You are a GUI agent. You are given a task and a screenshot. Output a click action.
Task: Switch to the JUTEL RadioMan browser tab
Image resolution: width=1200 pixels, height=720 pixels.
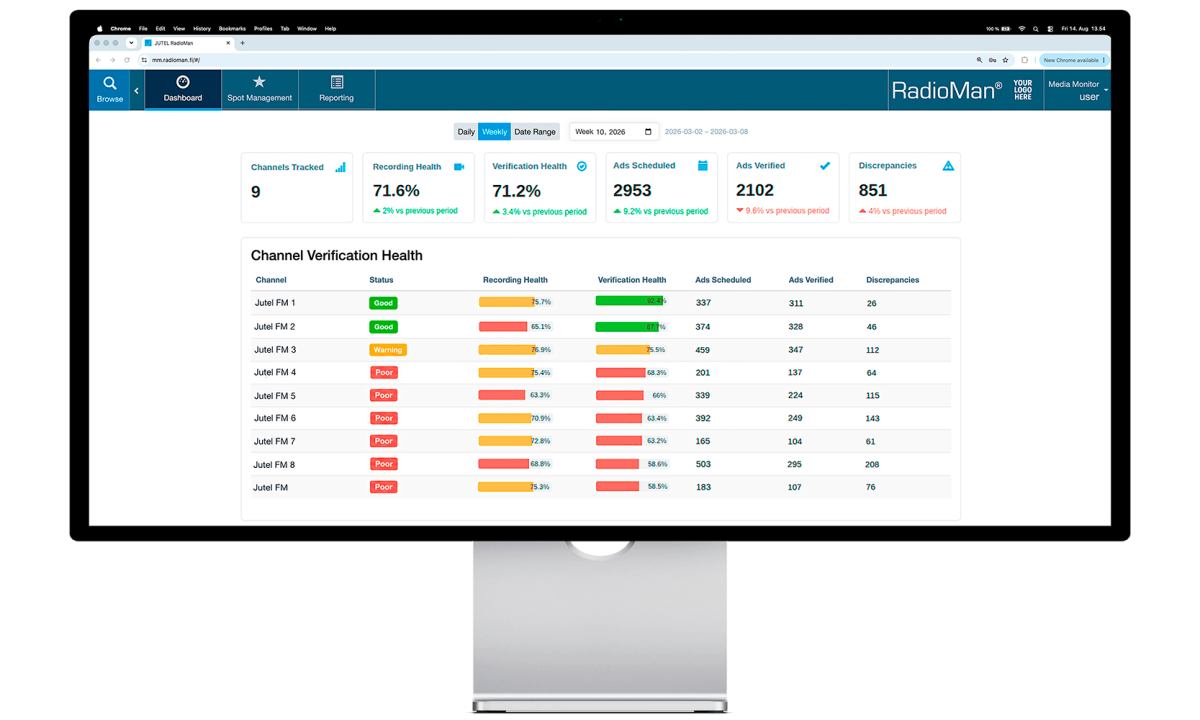pos(187,43)
